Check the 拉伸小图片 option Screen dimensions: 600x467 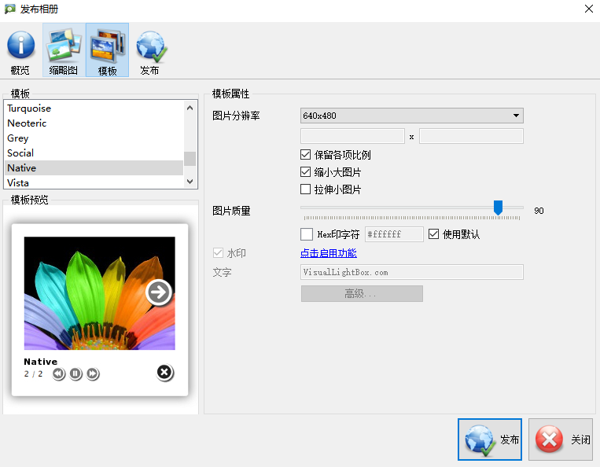pyautogui.click(x=306, y=189)
